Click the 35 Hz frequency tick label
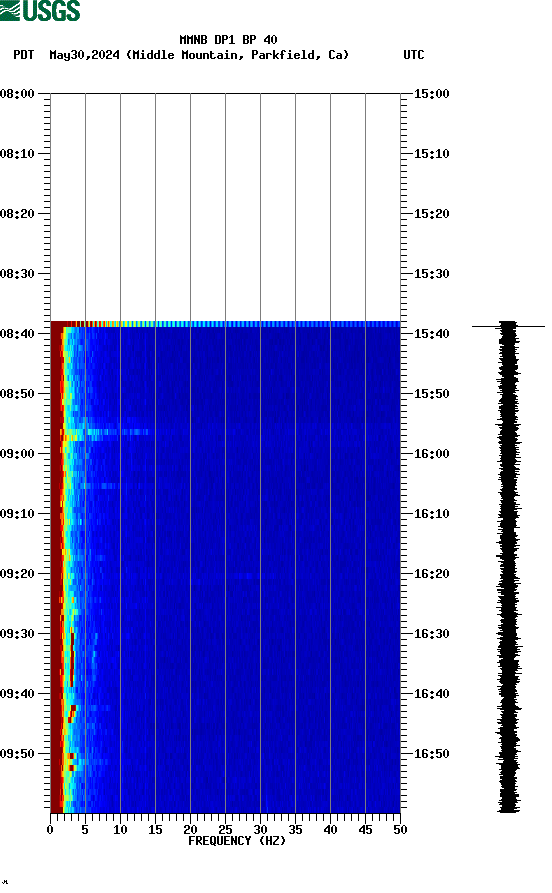The image size is (552, 893). click(295, 830)
